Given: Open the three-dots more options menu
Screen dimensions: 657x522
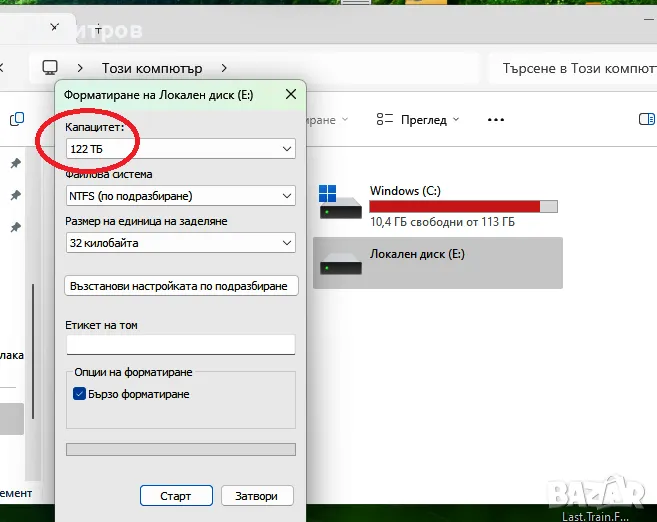Looking at the screenshot, I should click(495, 119).
